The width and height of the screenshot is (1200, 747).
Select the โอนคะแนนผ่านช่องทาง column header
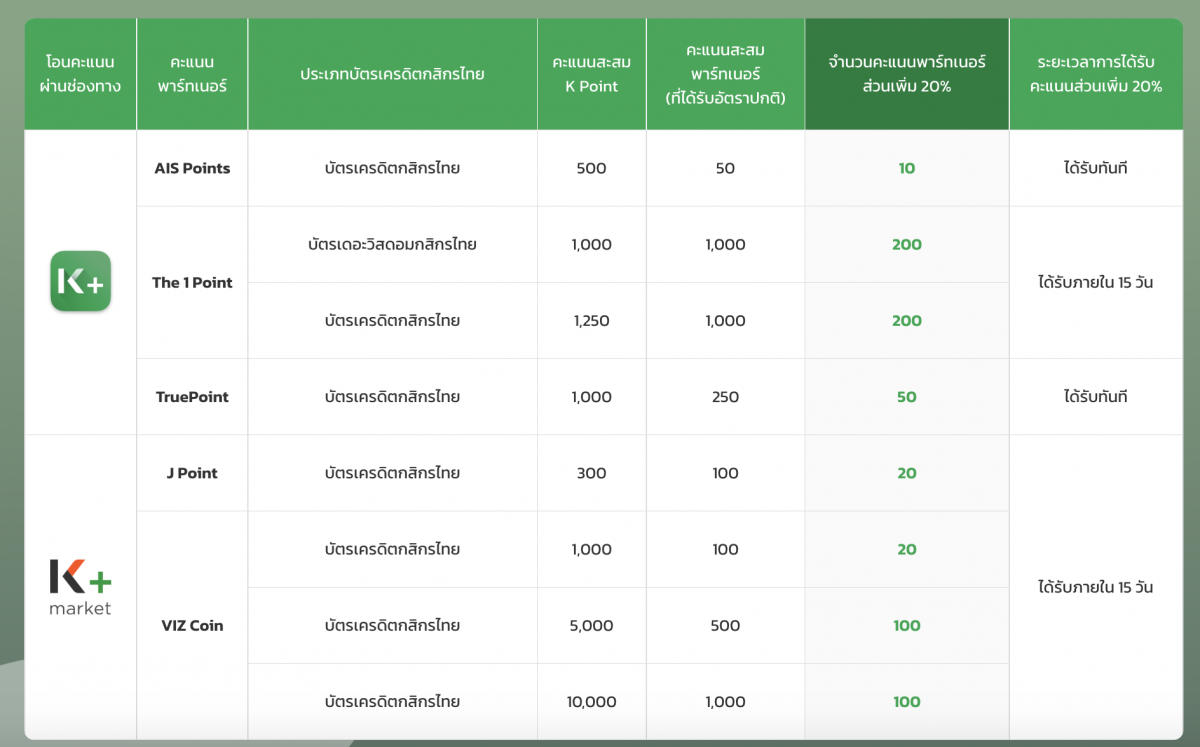[x=80, y=74]
